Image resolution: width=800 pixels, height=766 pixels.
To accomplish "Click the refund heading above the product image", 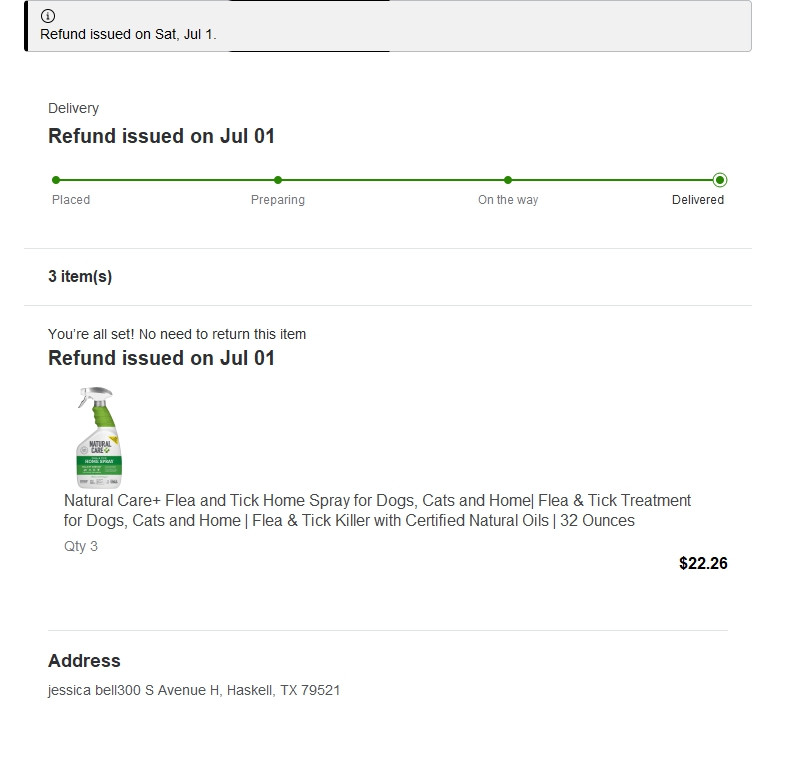I will click(161, 358).
